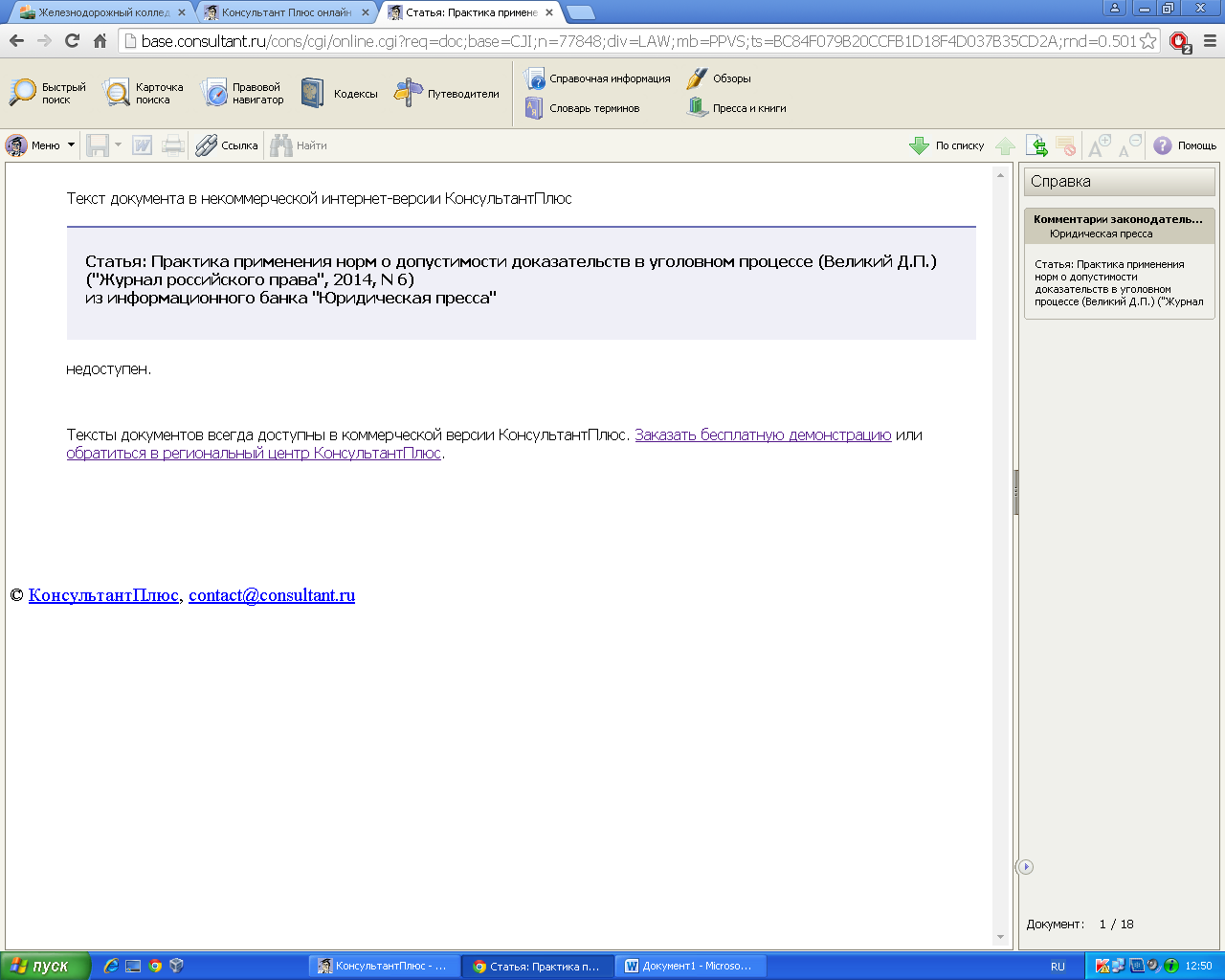Open Путеводители guides
The width and height of the screenshot is (1225, 980).
(x=447, y=93)
